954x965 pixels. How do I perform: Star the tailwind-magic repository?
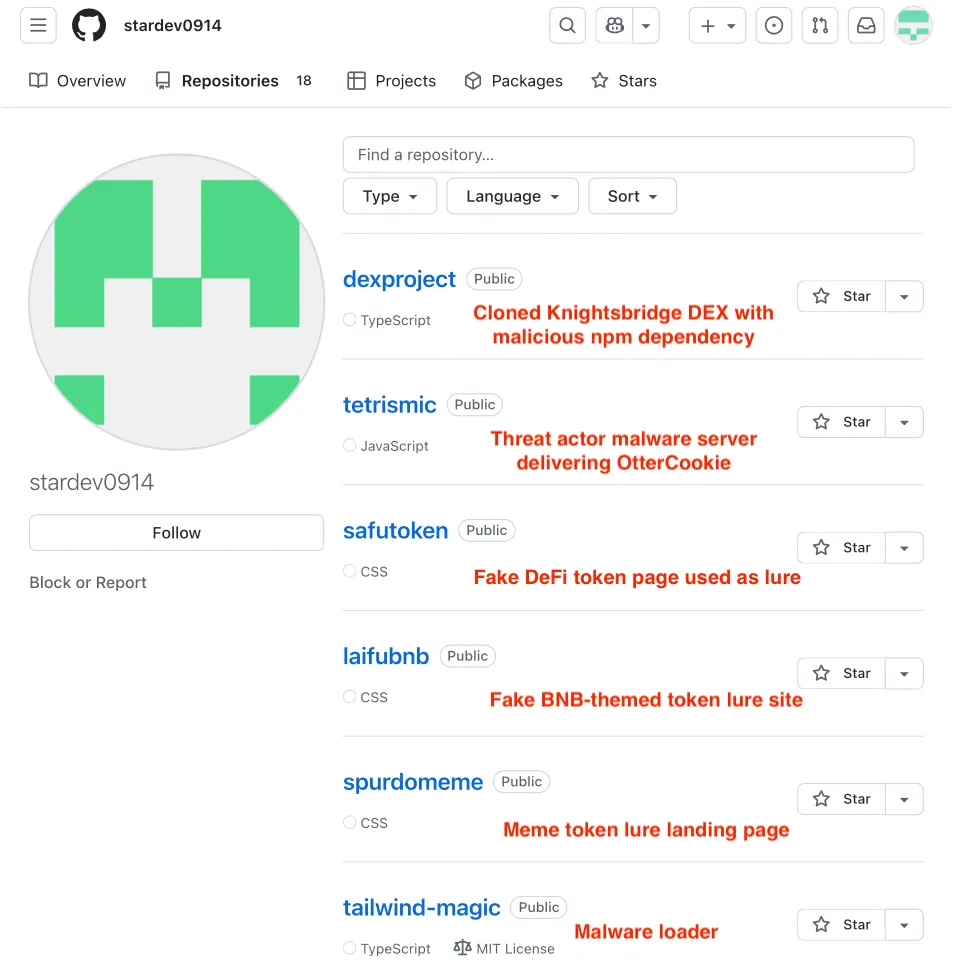click(x=841, y=924)
